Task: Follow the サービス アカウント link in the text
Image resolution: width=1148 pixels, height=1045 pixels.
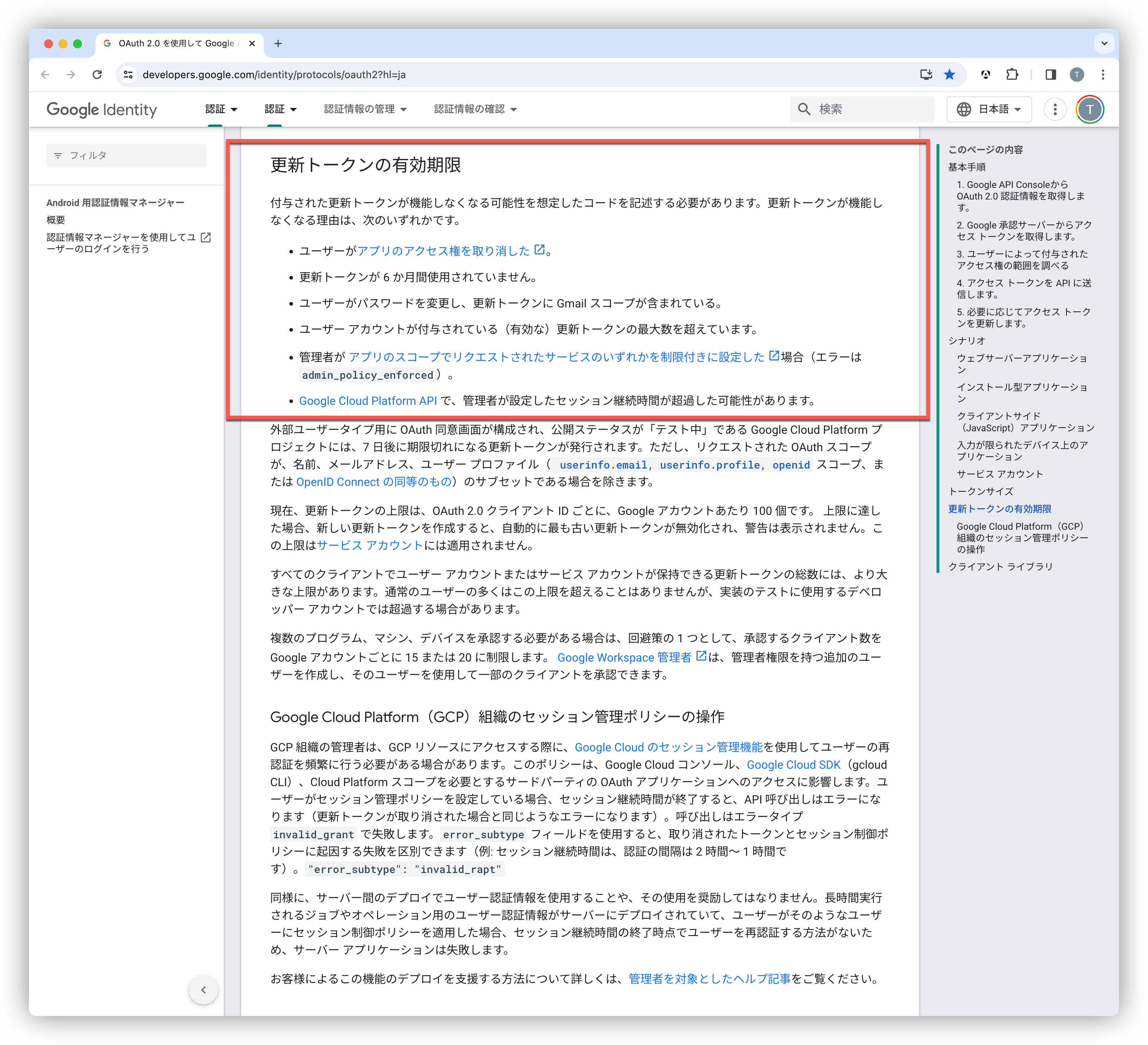Action: point(370,546)
